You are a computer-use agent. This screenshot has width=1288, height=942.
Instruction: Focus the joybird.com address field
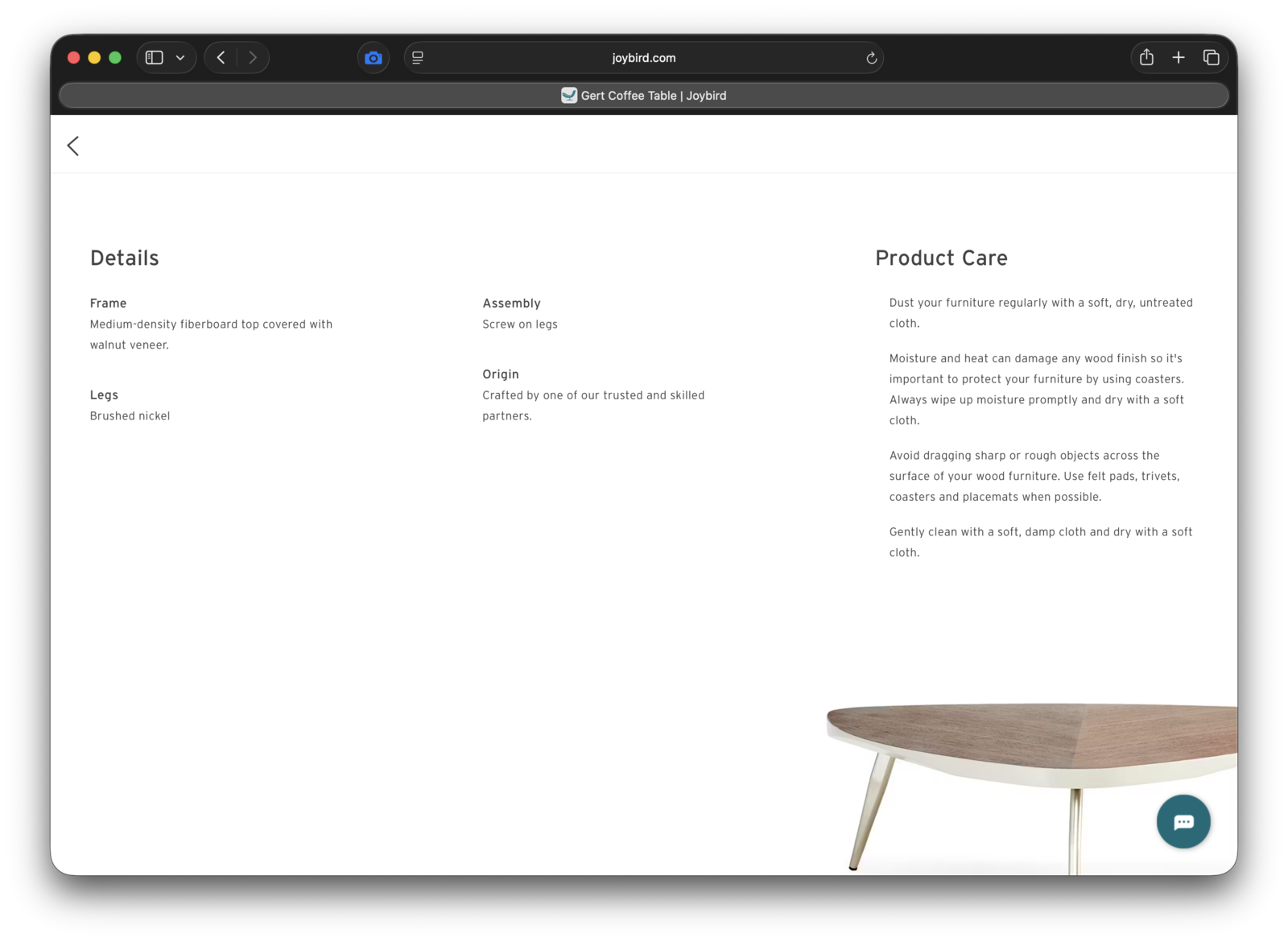coord(643,58)
